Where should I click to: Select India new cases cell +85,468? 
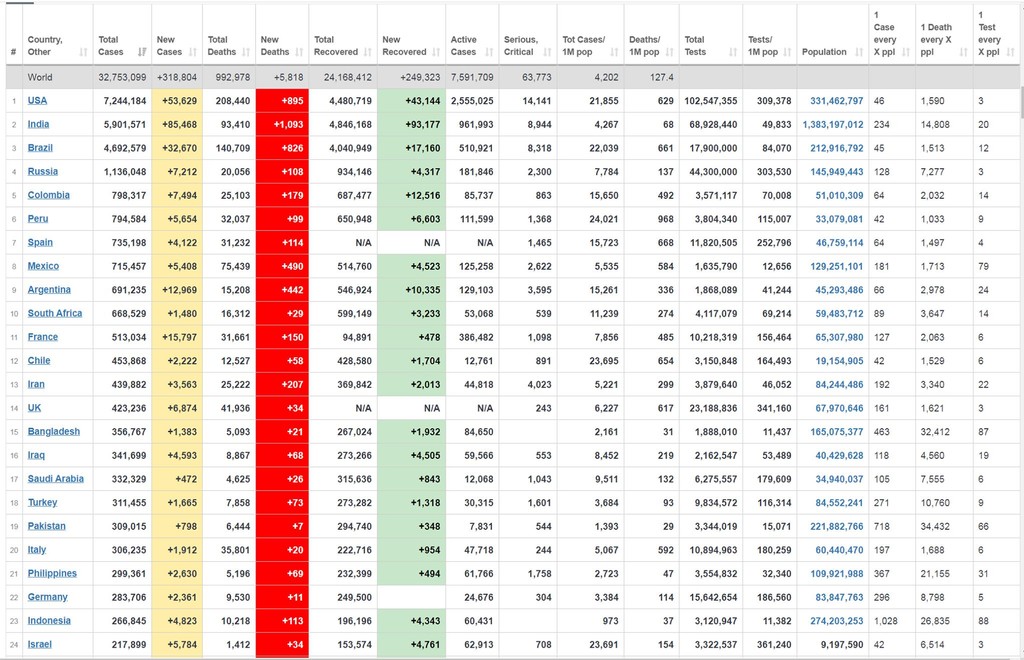pos(177,124)
